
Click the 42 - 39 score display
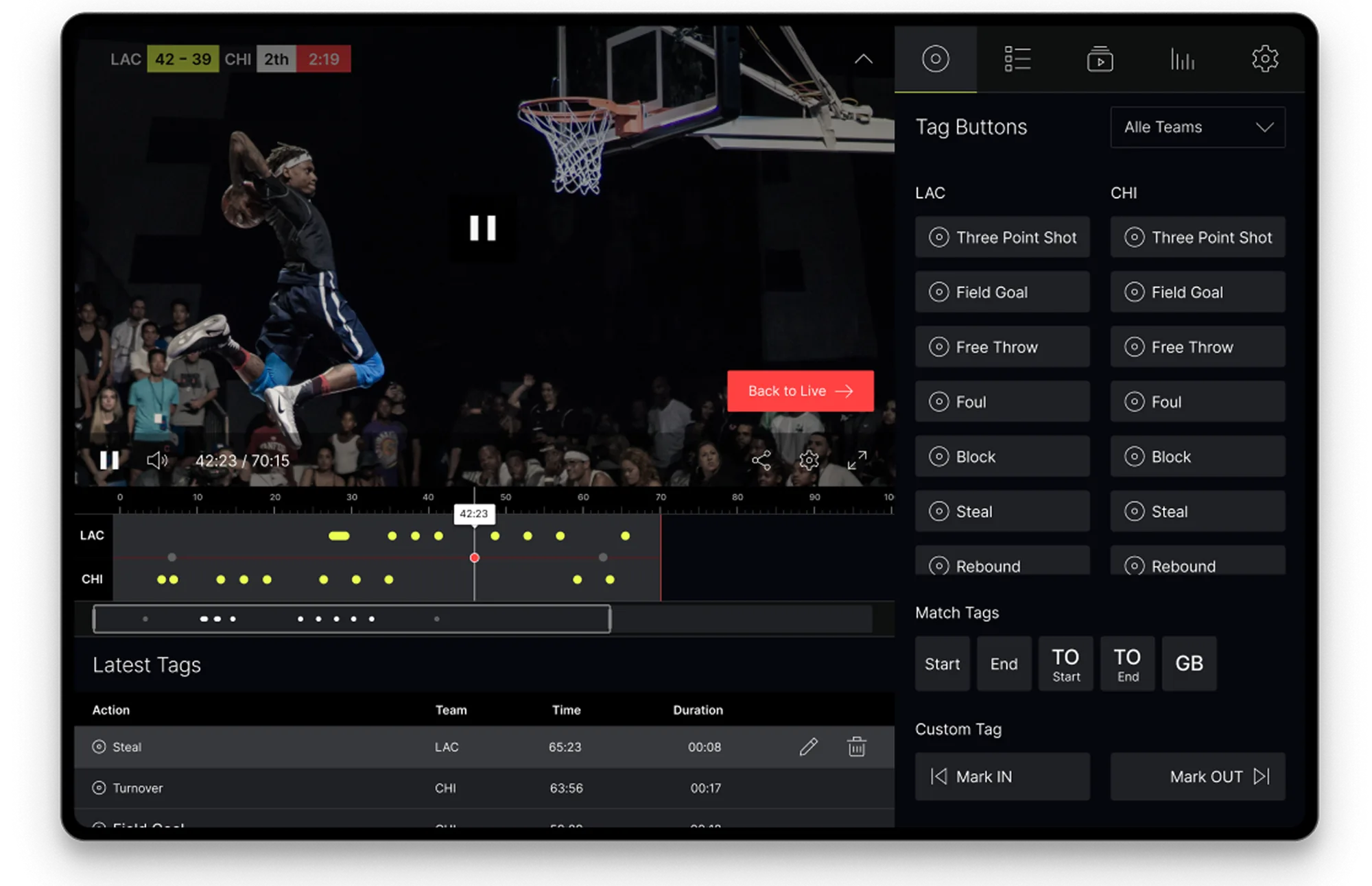pyautogui.click(x=183, y=59)
